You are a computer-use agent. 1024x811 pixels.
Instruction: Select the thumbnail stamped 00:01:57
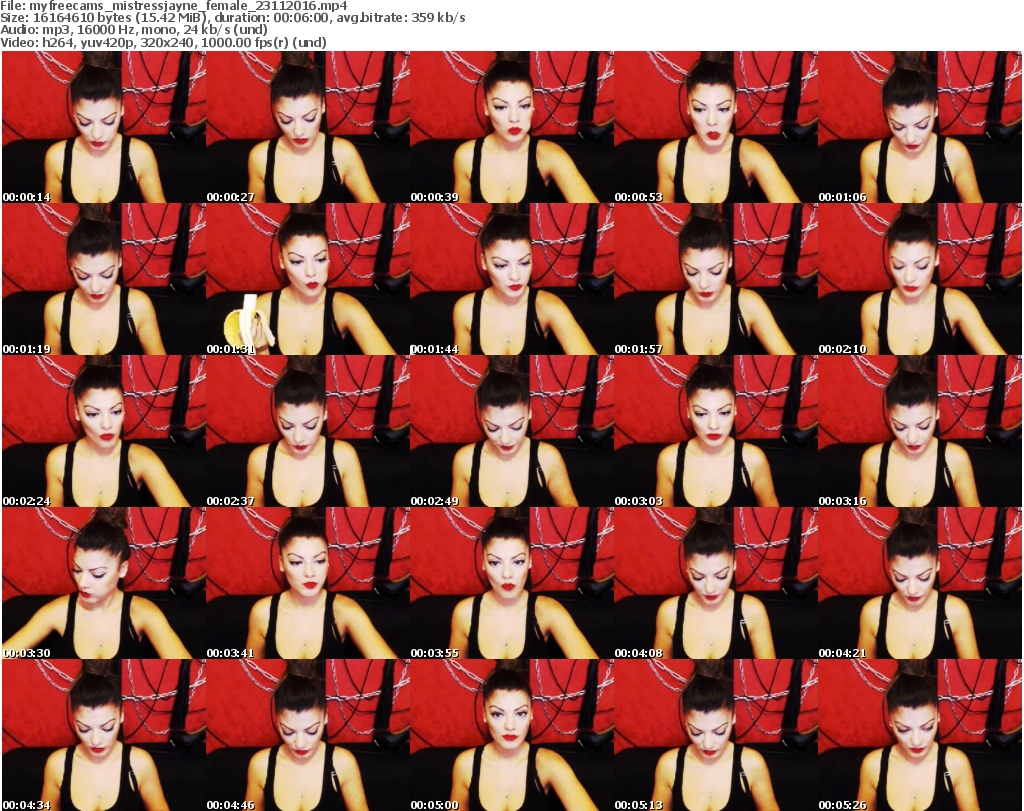pyautogui.click(x=716, y=279)
